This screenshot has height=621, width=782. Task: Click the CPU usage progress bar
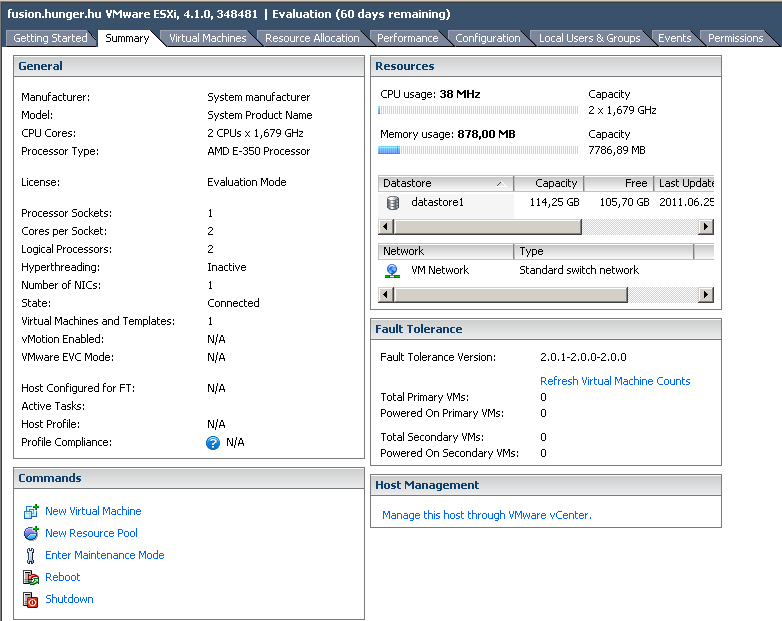(478, 110)
